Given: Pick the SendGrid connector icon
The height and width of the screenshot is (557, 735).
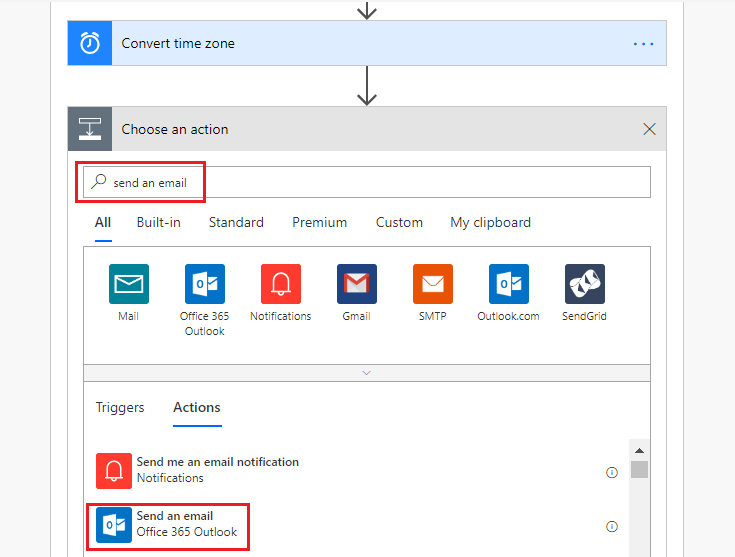Looking at the screenshot, I should point(585,284).
